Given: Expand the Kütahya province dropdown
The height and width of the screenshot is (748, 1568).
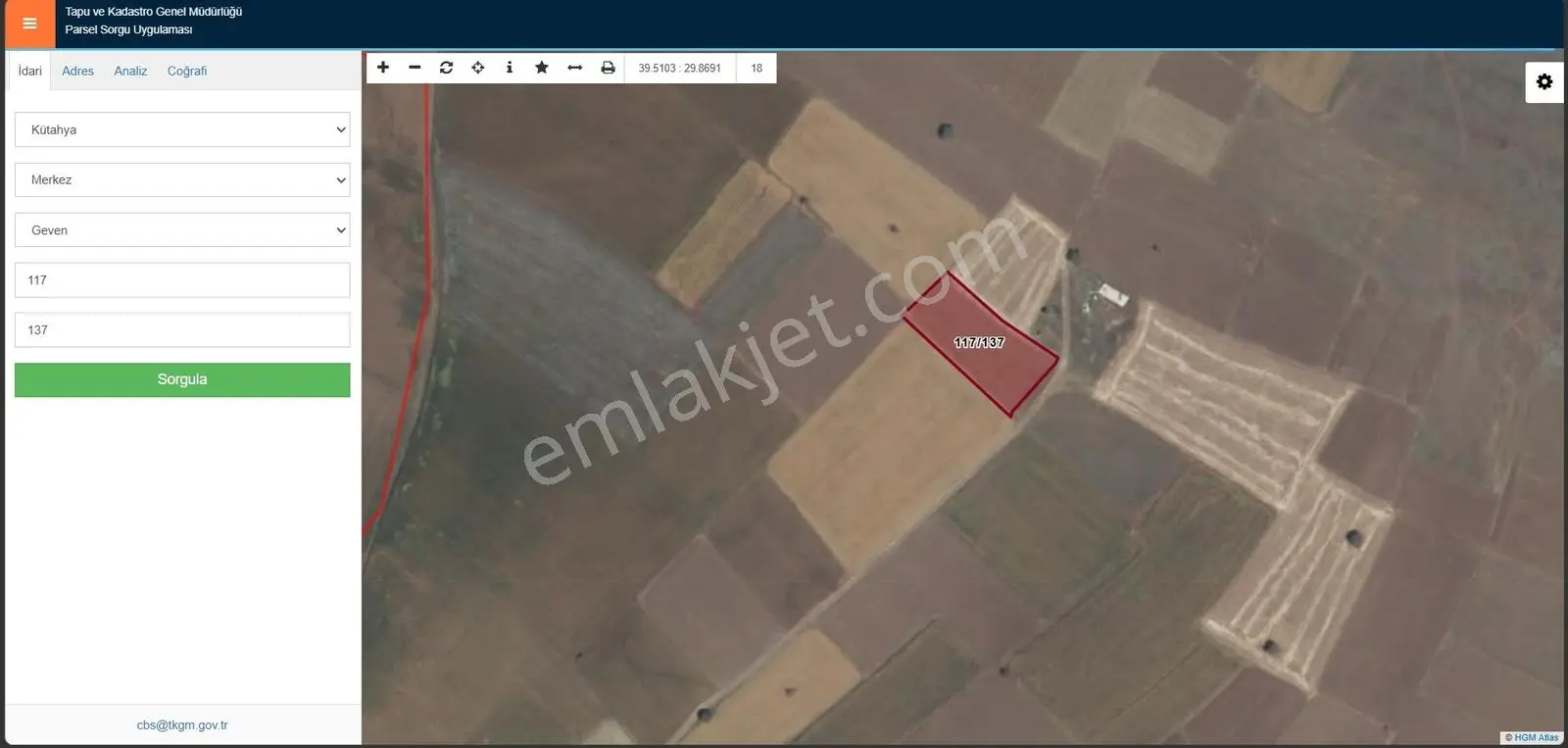Looking at the screenshot, I should tap(182, 129).
